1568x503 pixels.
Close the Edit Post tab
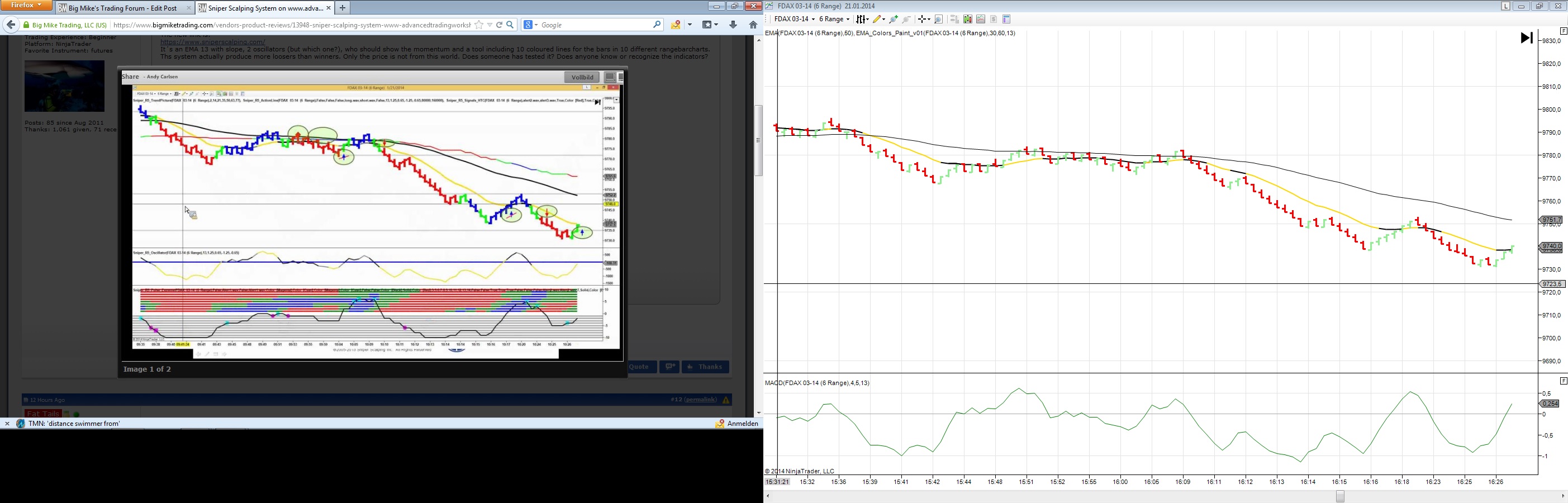[x=188, y=8]
